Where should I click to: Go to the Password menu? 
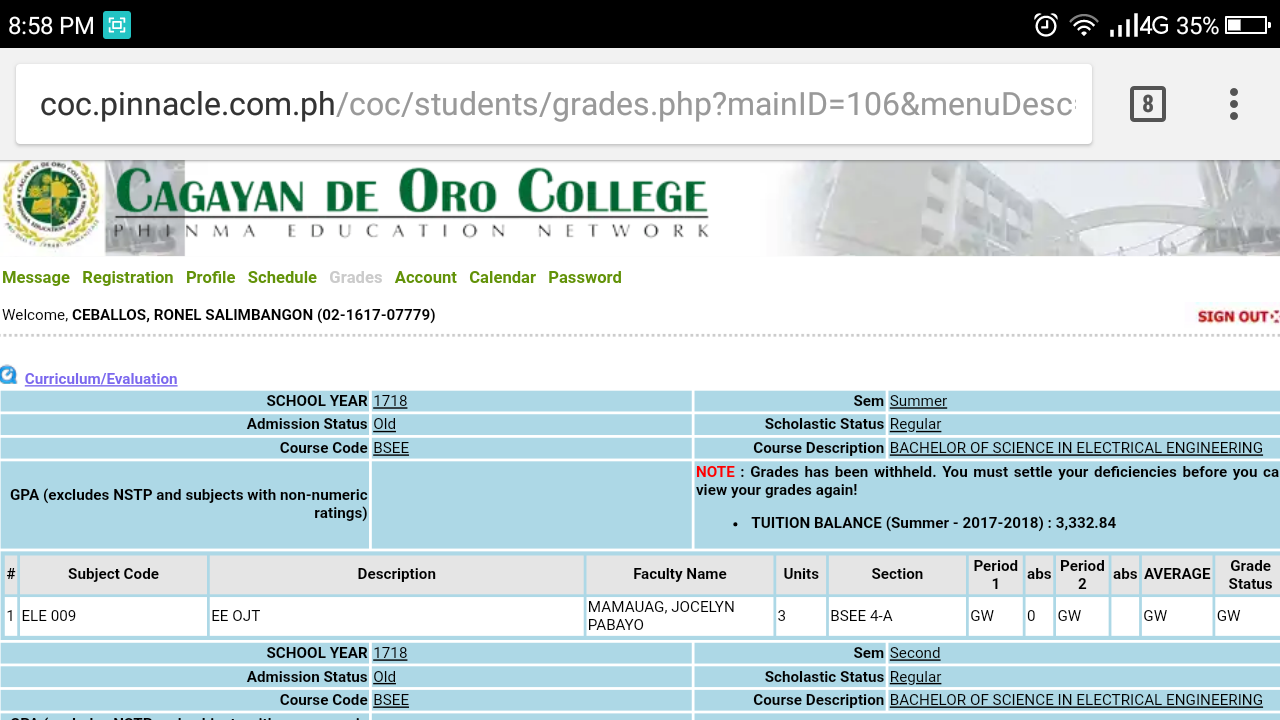point(585,277)
